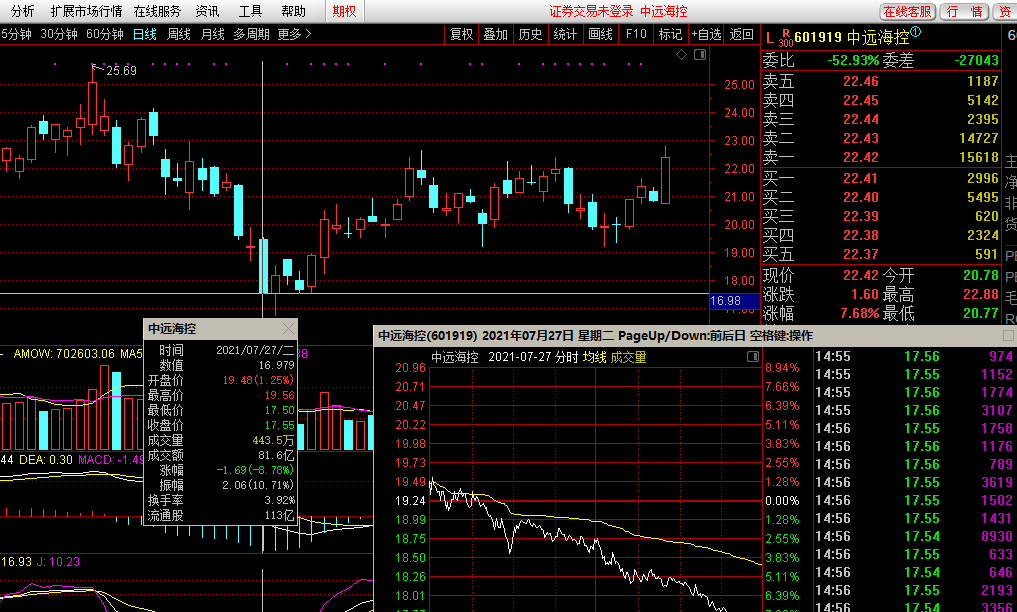Click the AMOW: 702603.06 indicator label
Screen dimensions: 1017x612
pos(64,354)
